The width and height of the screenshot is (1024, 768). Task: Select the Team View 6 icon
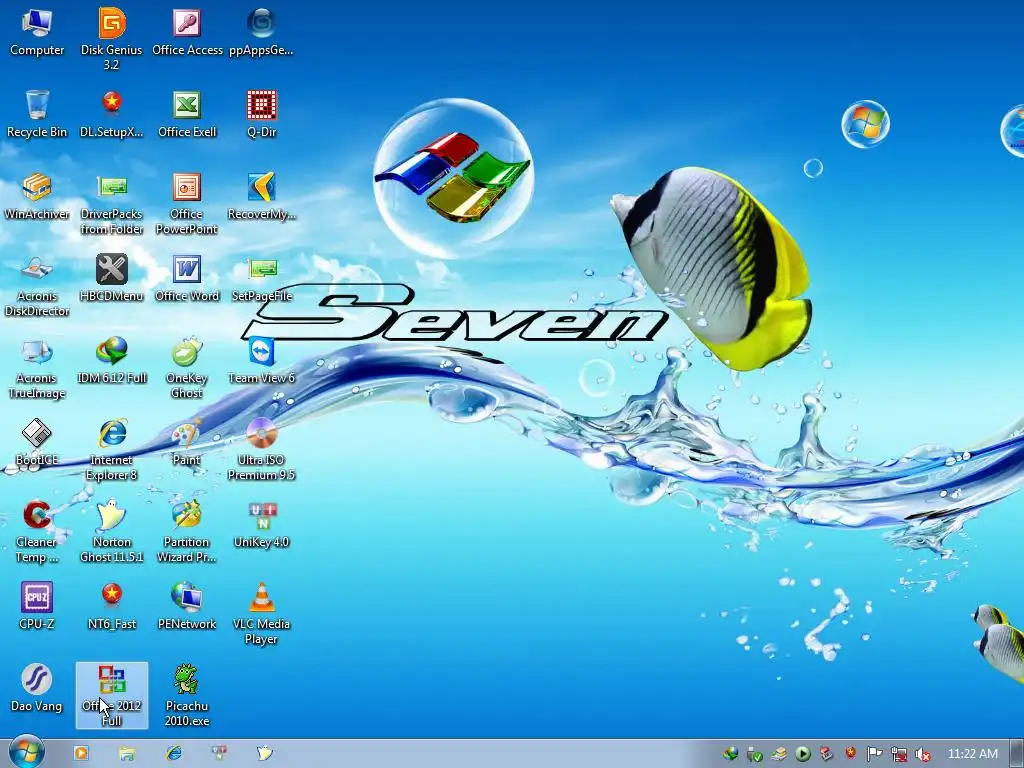pos(261,360)
